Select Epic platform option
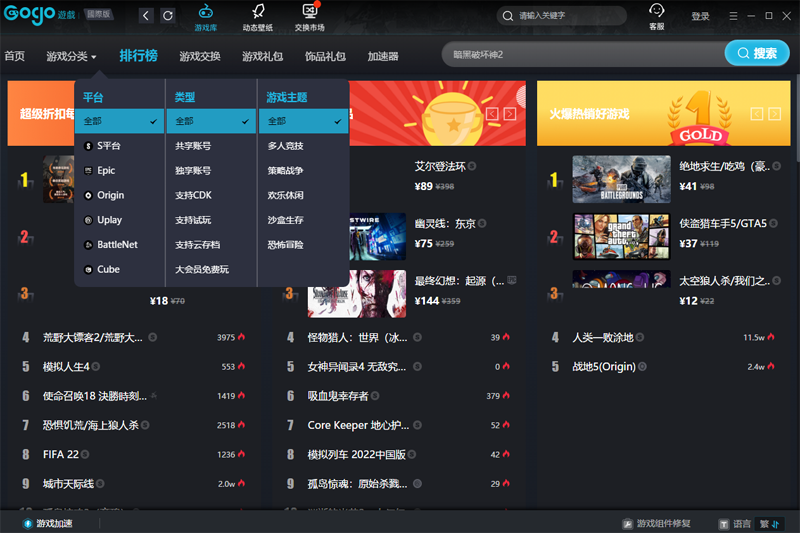 tap(119, 170)
